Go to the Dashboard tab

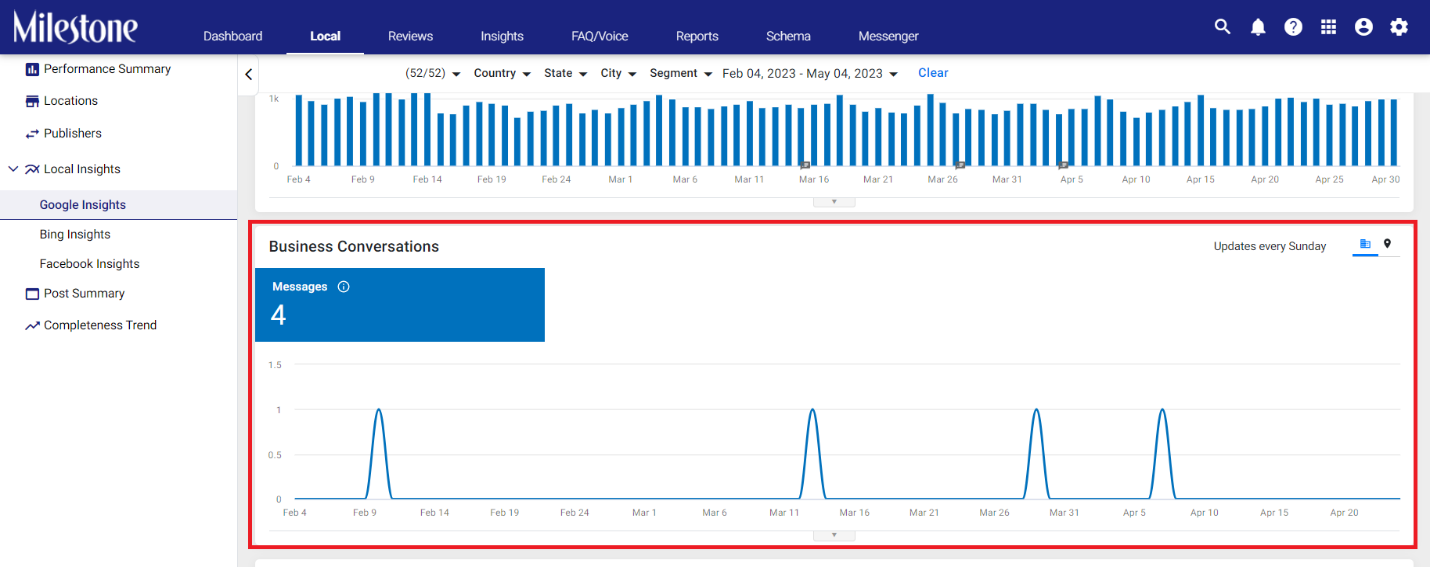(233, 36)
